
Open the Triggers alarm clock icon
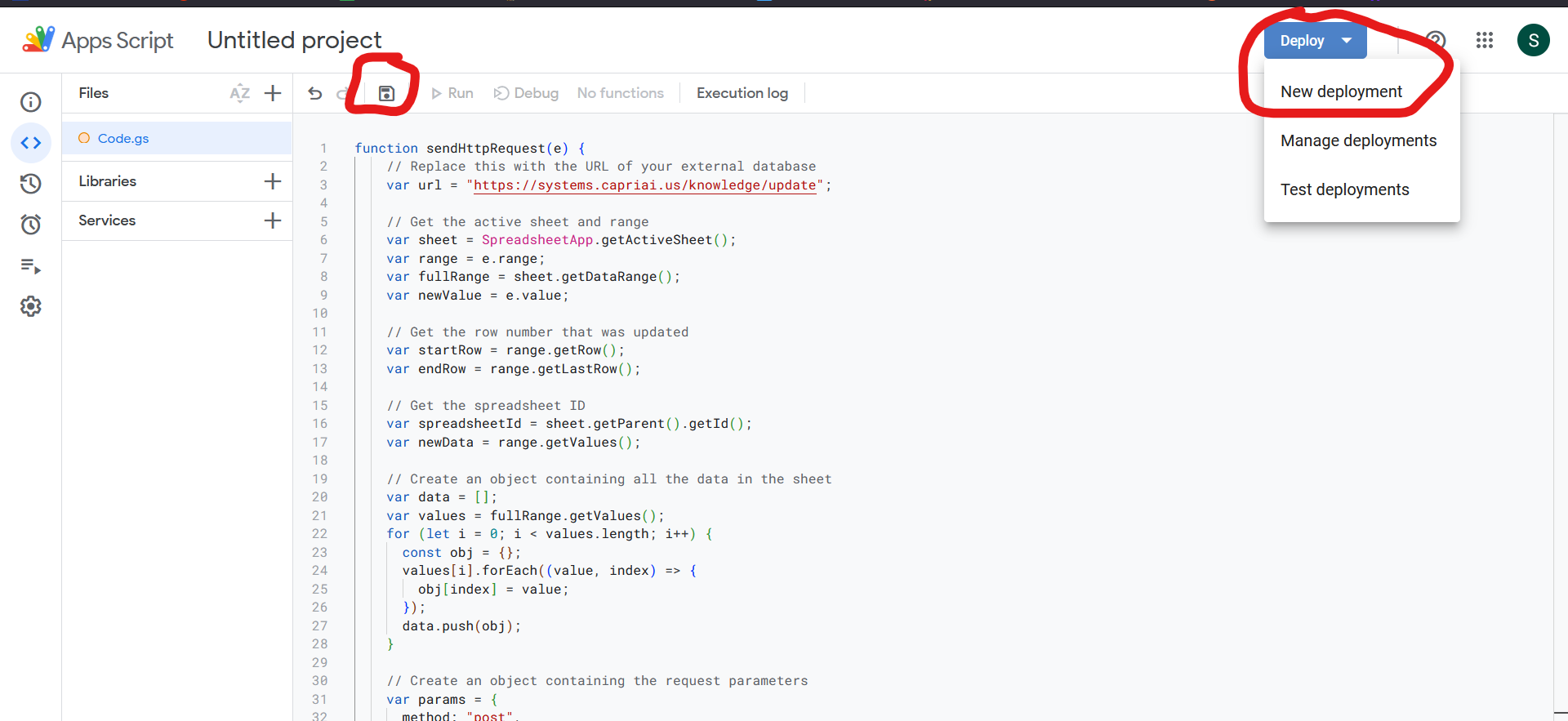click(x=31, y=225)
